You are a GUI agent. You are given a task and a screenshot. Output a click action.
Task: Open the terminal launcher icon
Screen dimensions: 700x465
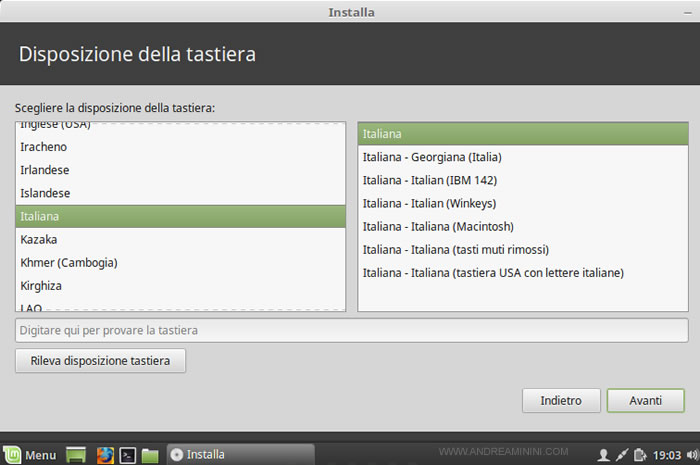[x=128, y=455]
